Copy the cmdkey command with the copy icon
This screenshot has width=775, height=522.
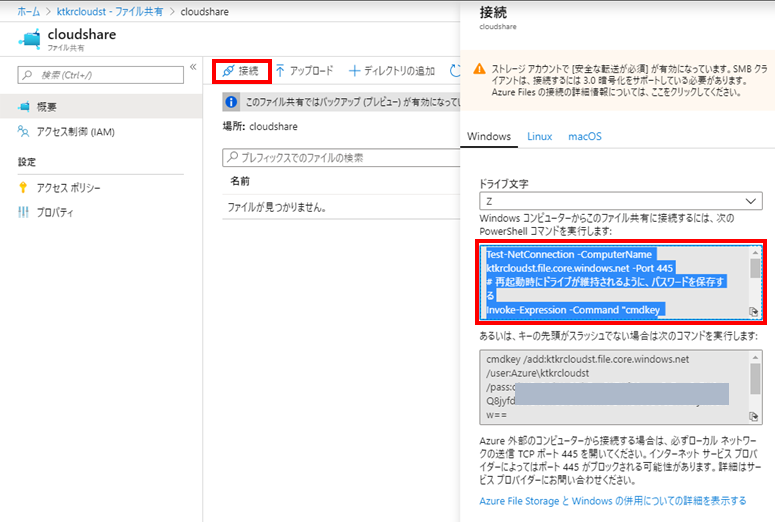pyautogui.click(x=754, y=416)
